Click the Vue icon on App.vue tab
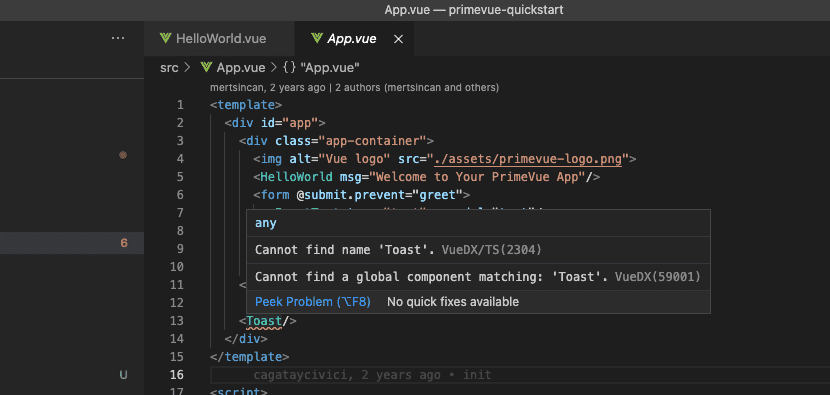 (317, 38)
